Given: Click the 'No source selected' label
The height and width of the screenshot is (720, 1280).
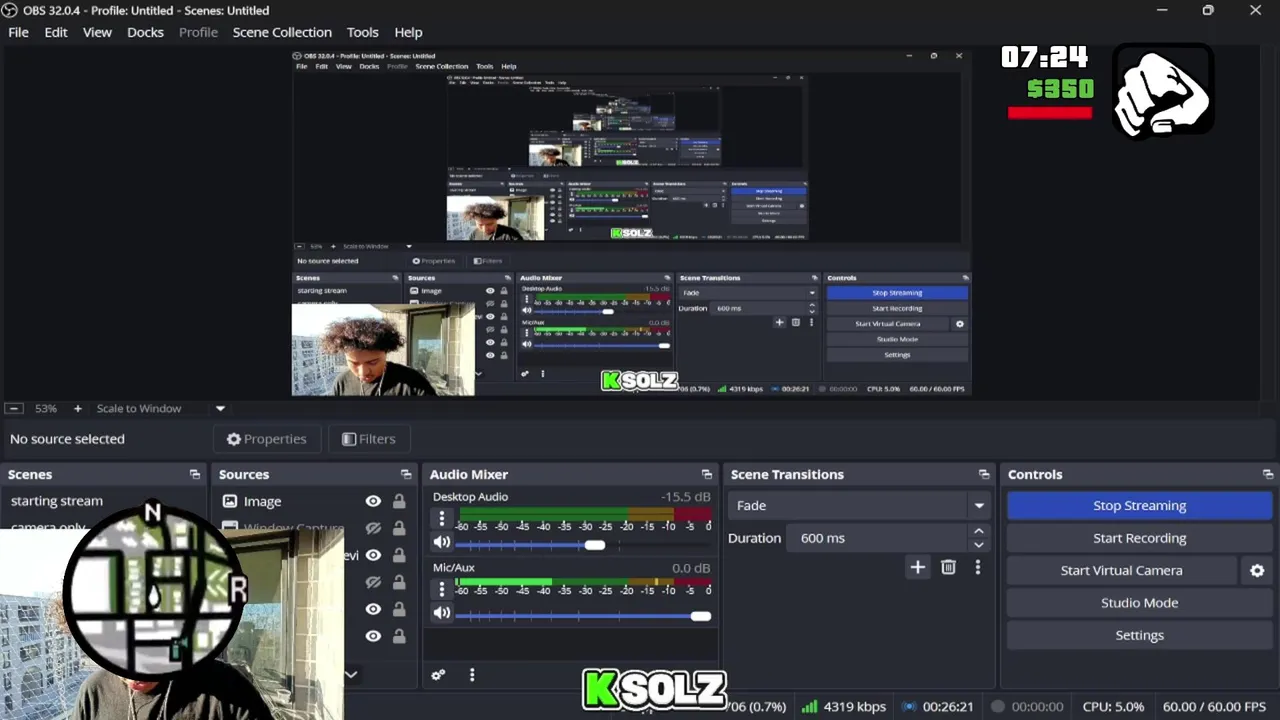Looking at the screenshot, I should [67, 439].
